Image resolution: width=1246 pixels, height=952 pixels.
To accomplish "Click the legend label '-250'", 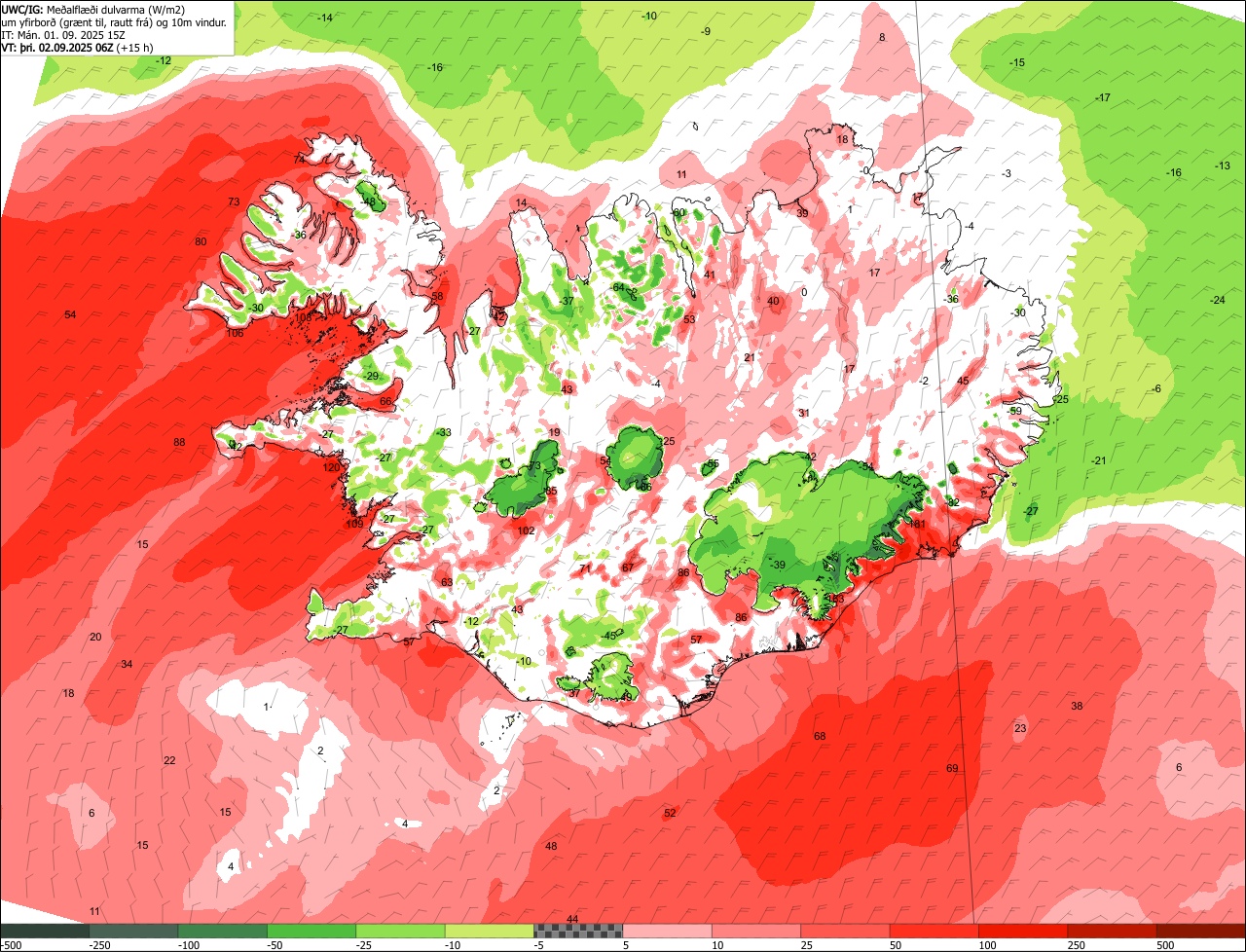I will click(99, 945).
